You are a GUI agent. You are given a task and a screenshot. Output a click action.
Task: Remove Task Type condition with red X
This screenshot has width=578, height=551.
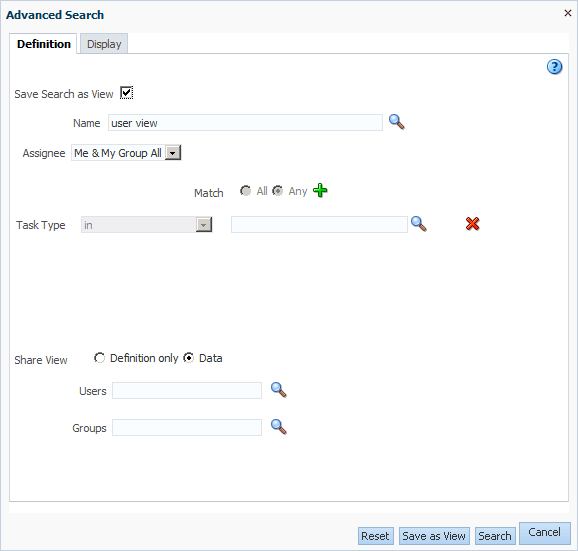pyautogui.click(x=472, y=224)
